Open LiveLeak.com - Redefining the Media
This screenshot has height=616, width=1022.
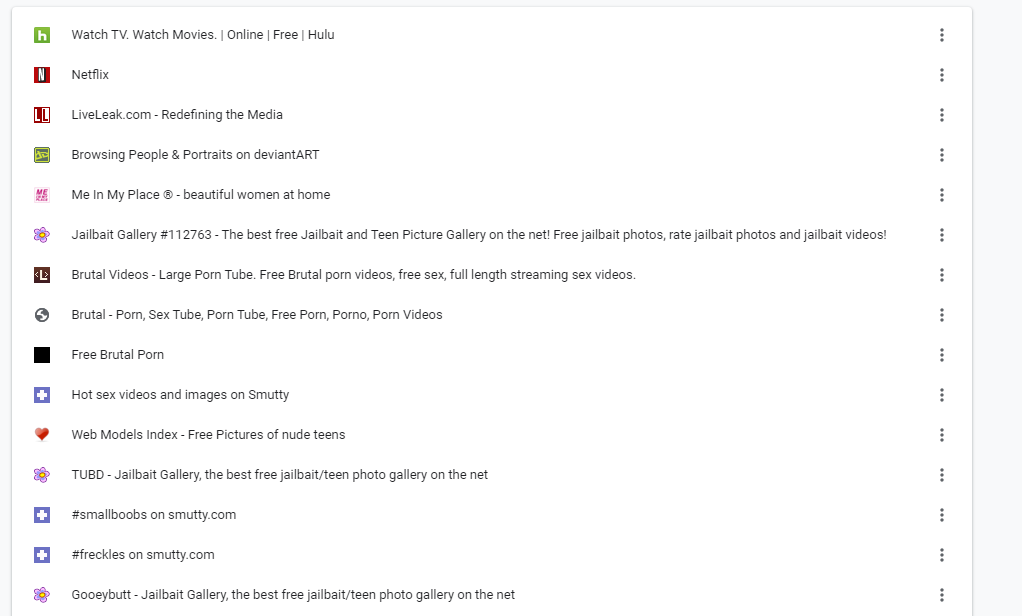(177, 115)
